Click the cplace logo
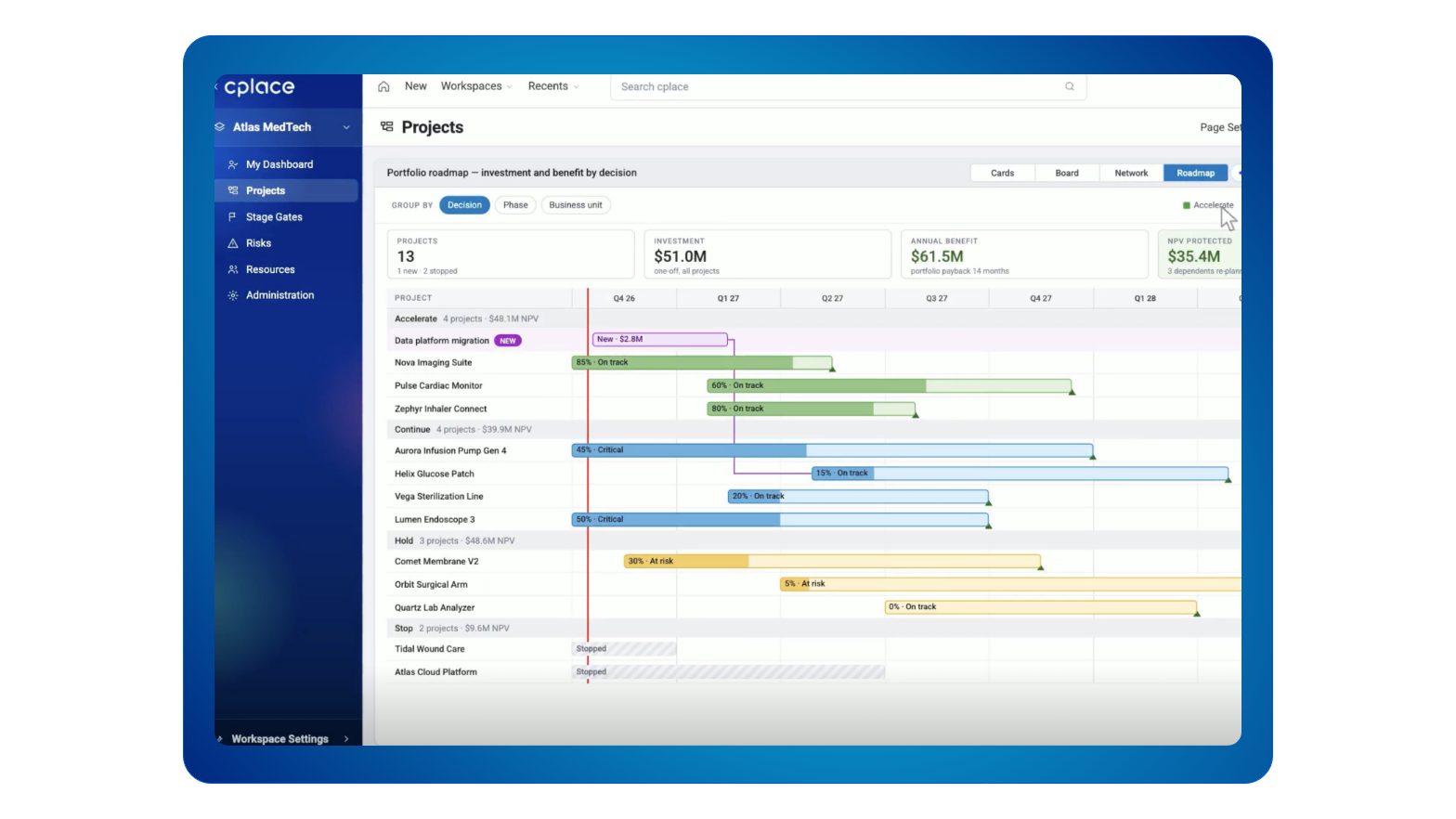1456x819 pixels. click(259, 87)
